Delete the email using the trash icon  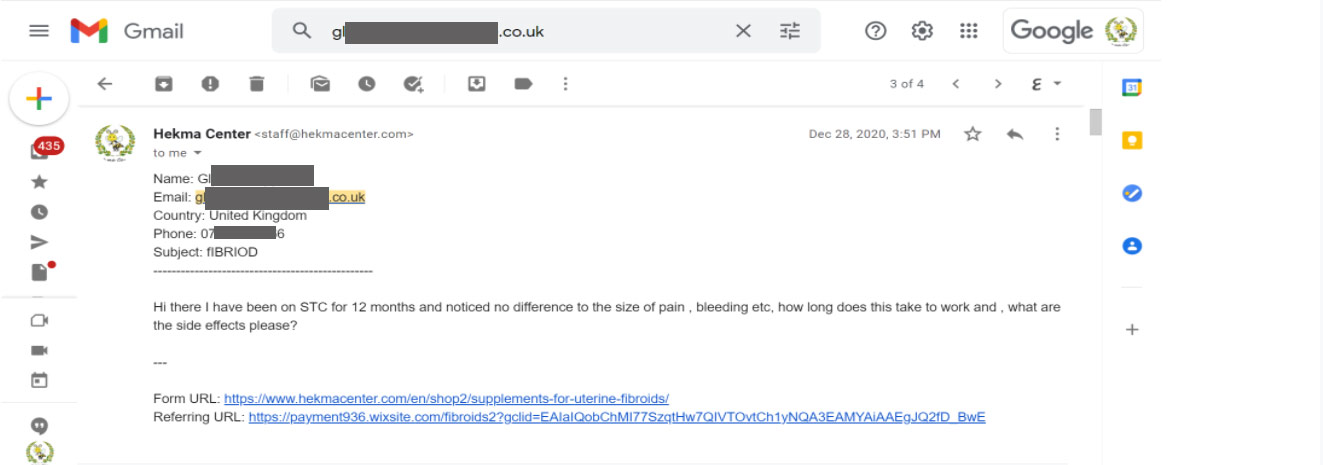(x=257, y=84)
